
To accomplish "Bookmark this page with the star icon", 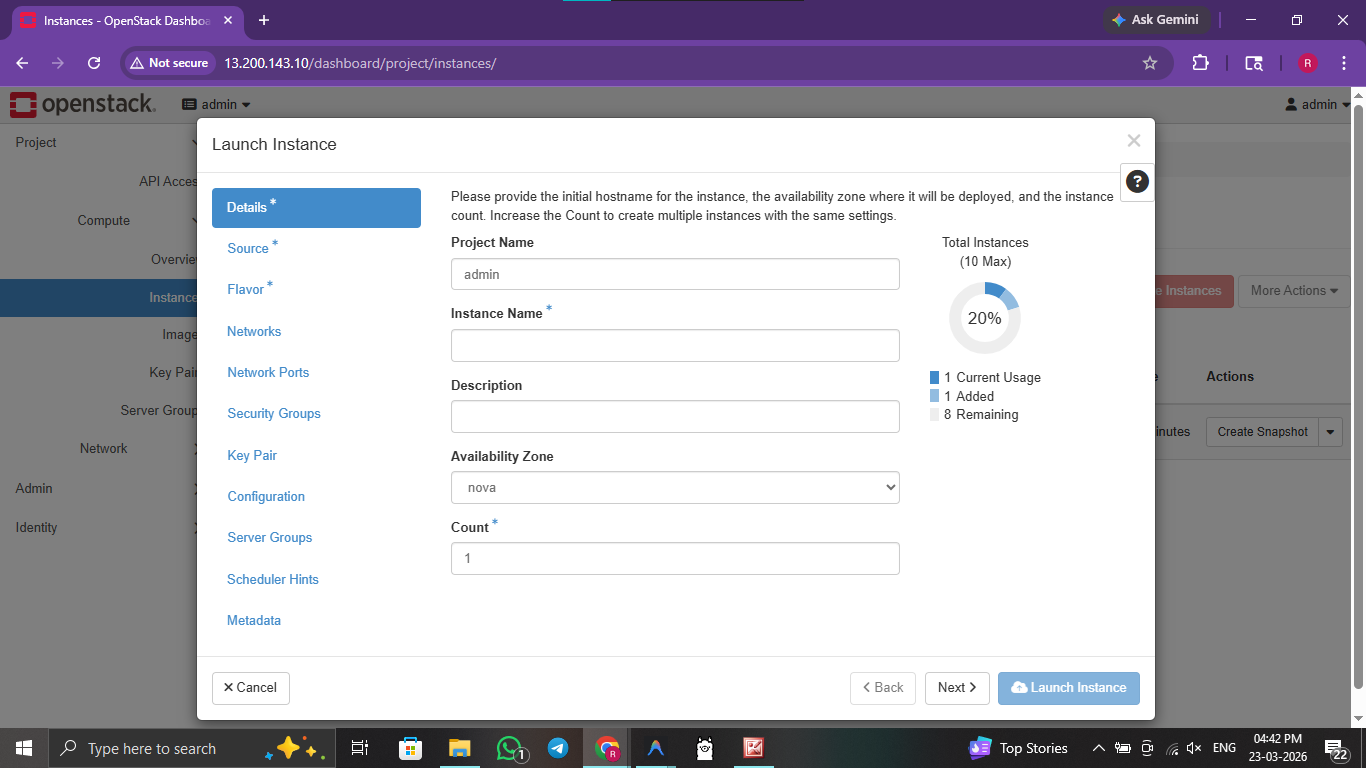I will coord(1150,63).
